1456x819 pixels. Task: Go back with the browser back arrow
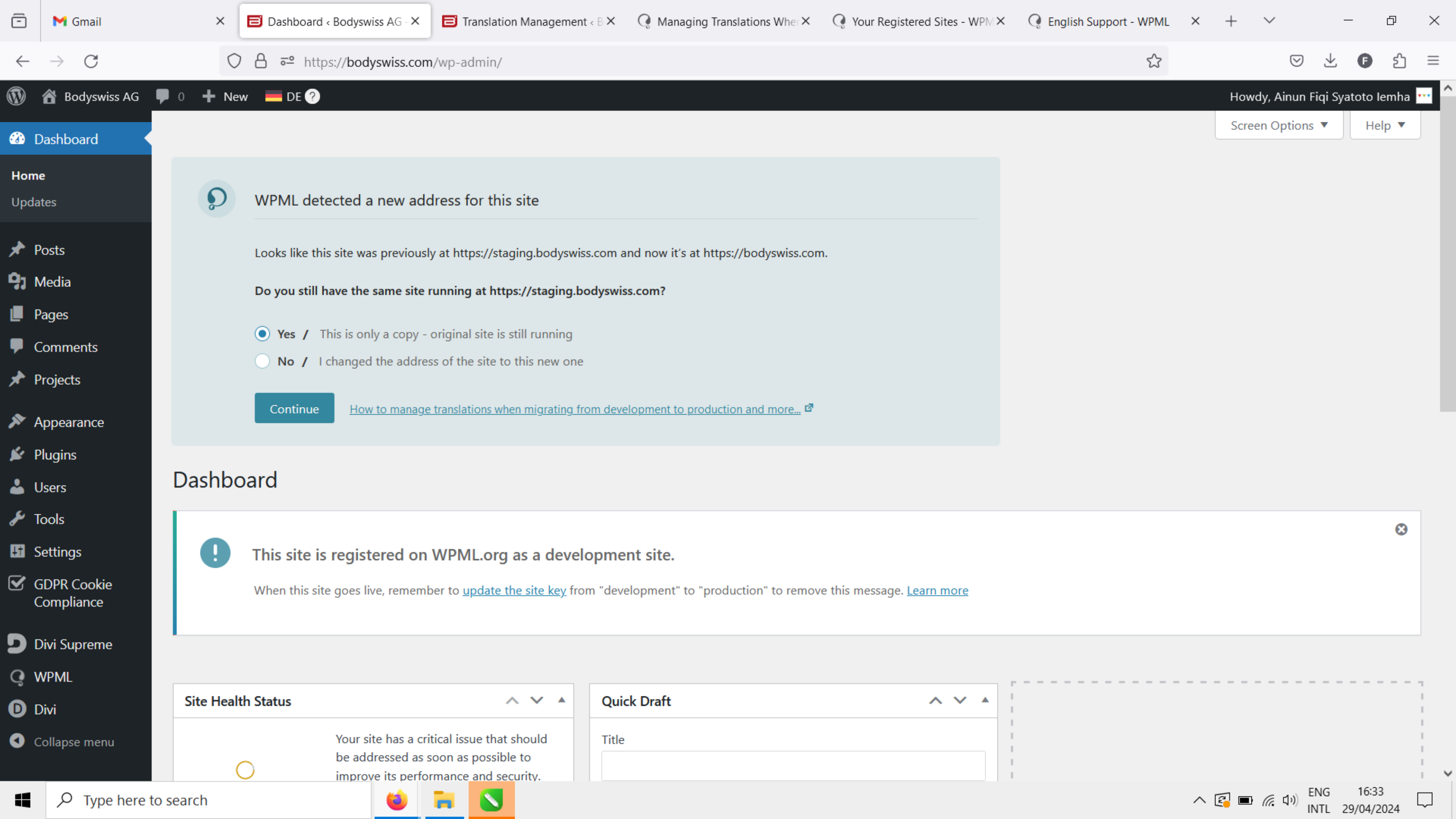tap(23, 61)
